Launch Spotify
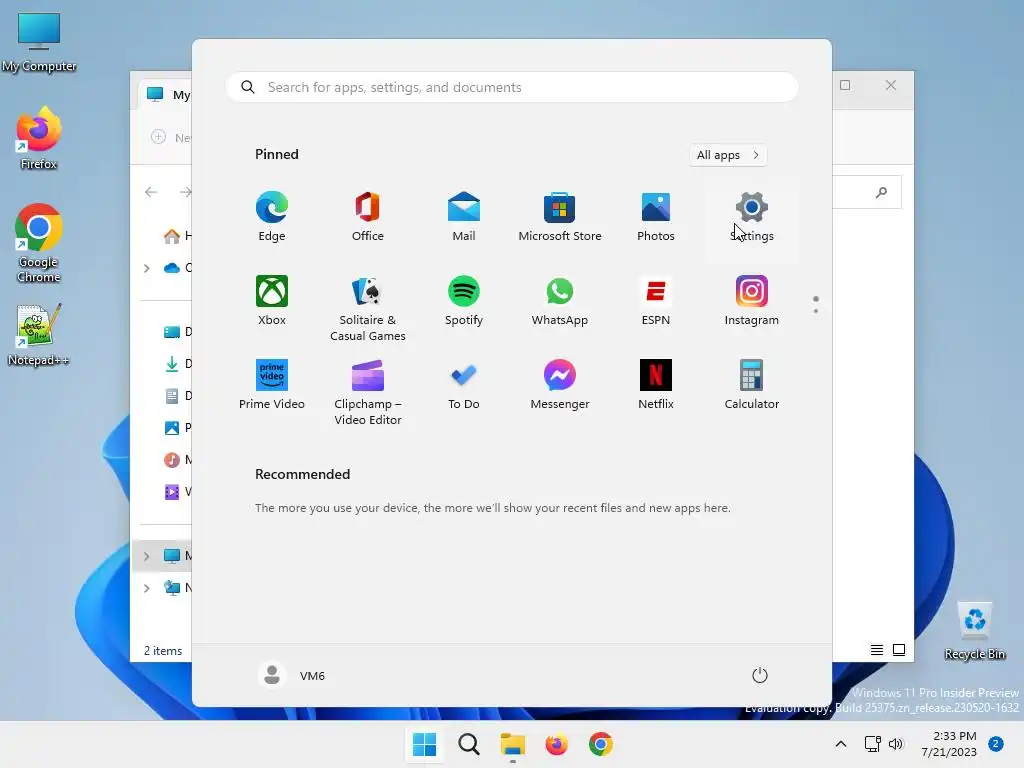The height and width of the screenshot is (768, 1024). click(x=464, y=300)
